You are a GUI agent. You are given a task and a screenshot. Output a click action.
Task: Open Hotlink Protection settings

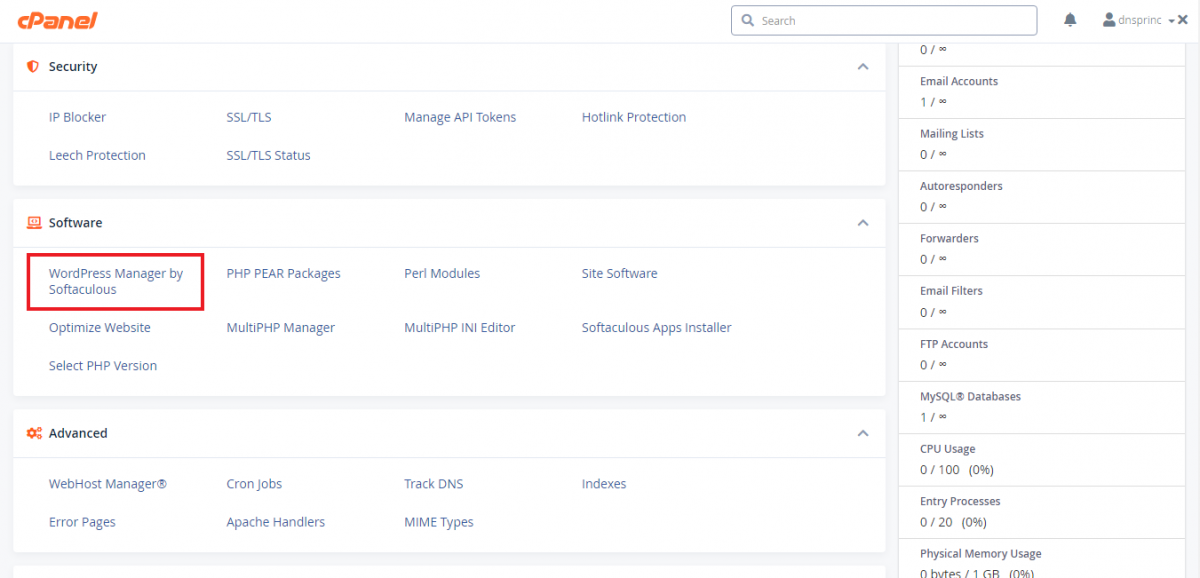coord(633,117)
